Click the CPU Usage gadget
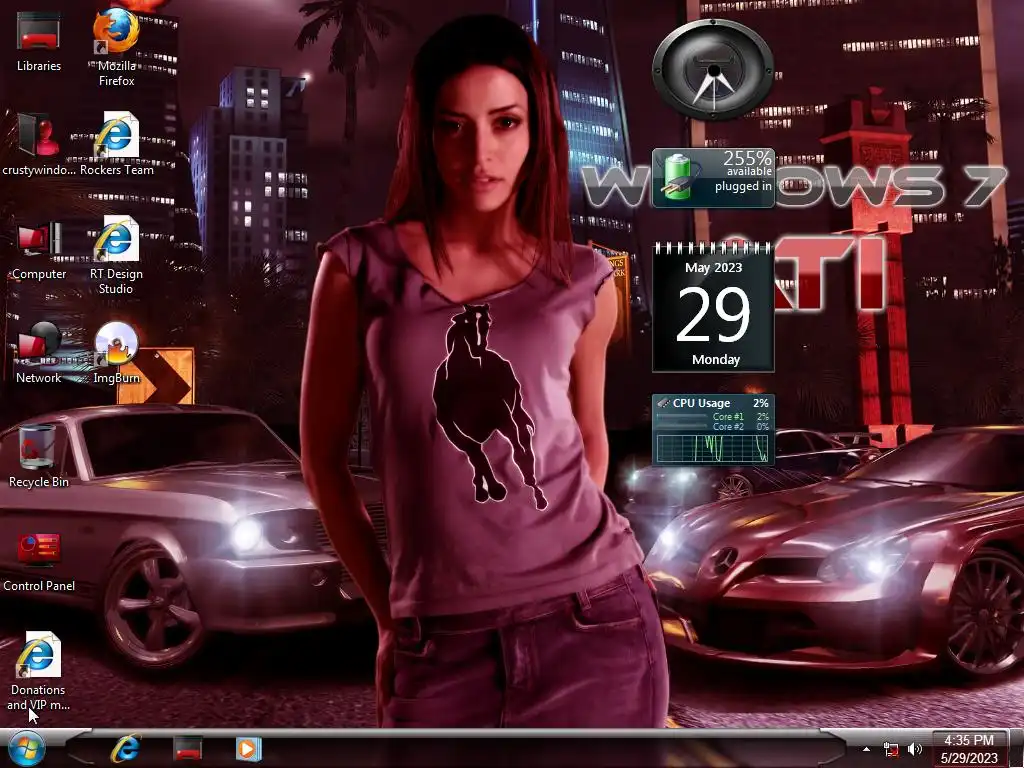Screen dimensions: 1024x768 [713, 429]
